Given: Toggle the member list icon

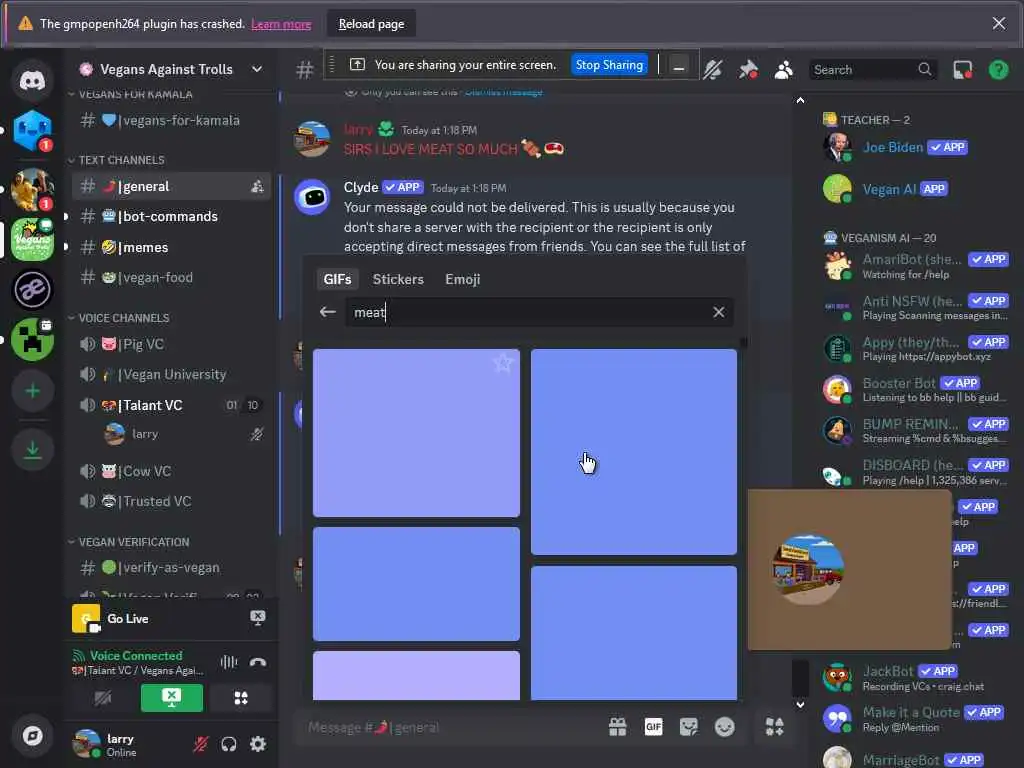Looking at the screenshot, I should [x=783, y=70].
